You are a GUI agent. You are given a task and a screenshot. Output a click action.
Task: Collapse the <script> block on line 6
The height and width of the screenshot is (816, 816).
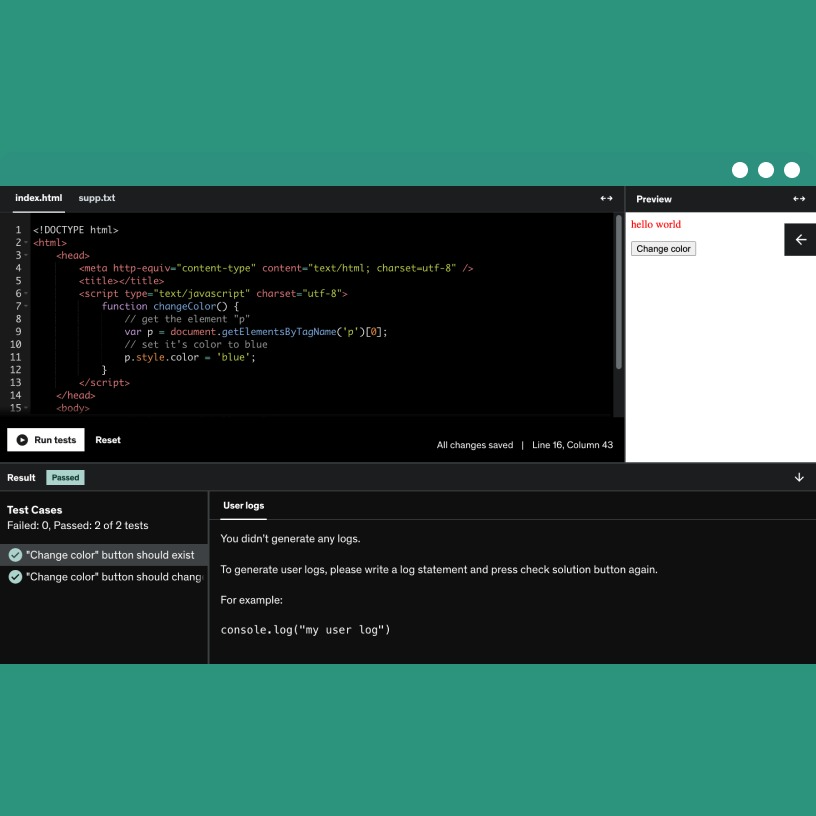point(27,294)
